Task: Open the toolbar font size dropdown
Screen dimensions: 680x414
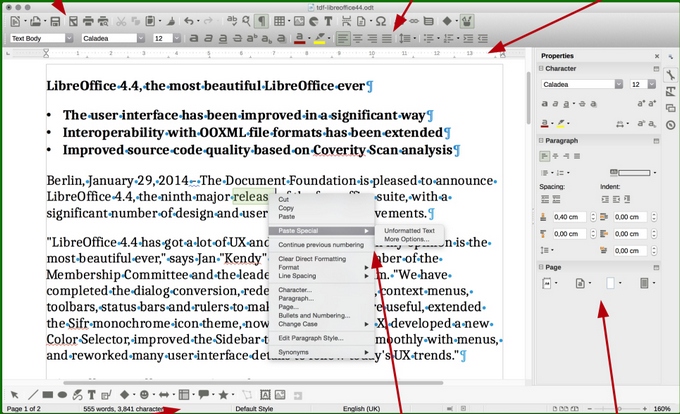Action: coord(177,39)
